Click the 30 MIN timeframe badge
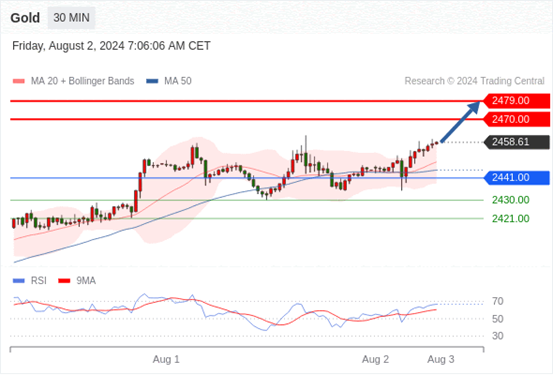Screen dimensions: 553x375 (71, 18)
